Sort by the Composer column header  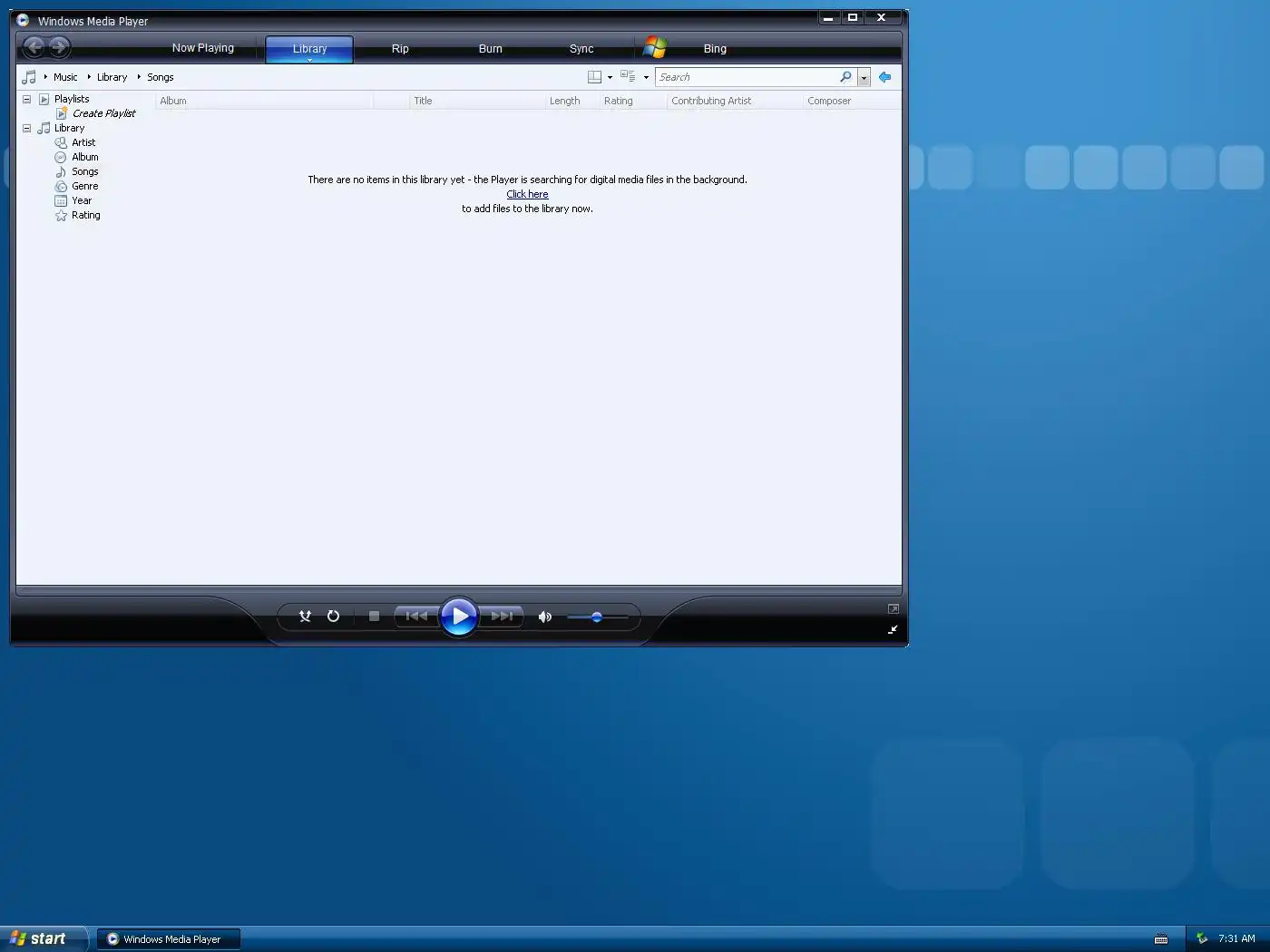pyautogui.click(x=851, y=101)
